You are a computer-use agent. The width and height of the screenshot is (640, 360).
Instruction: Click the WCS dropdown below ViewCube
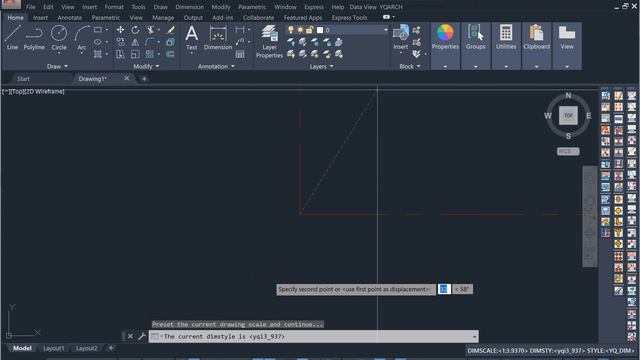[x=568, y=151]
